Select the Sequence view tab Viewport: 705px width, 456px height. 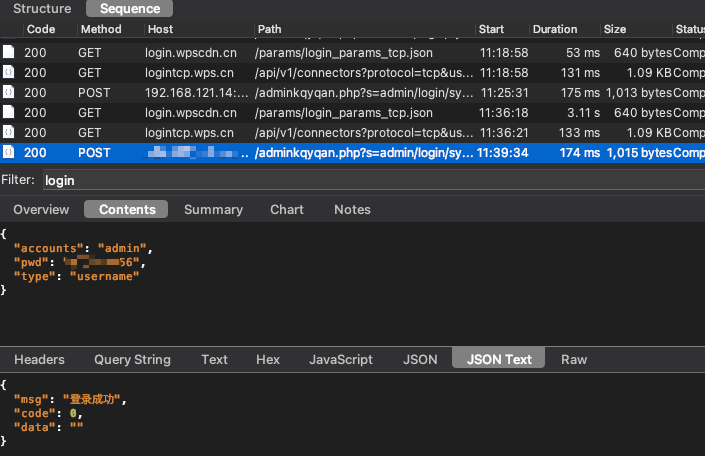pos(129,9)
